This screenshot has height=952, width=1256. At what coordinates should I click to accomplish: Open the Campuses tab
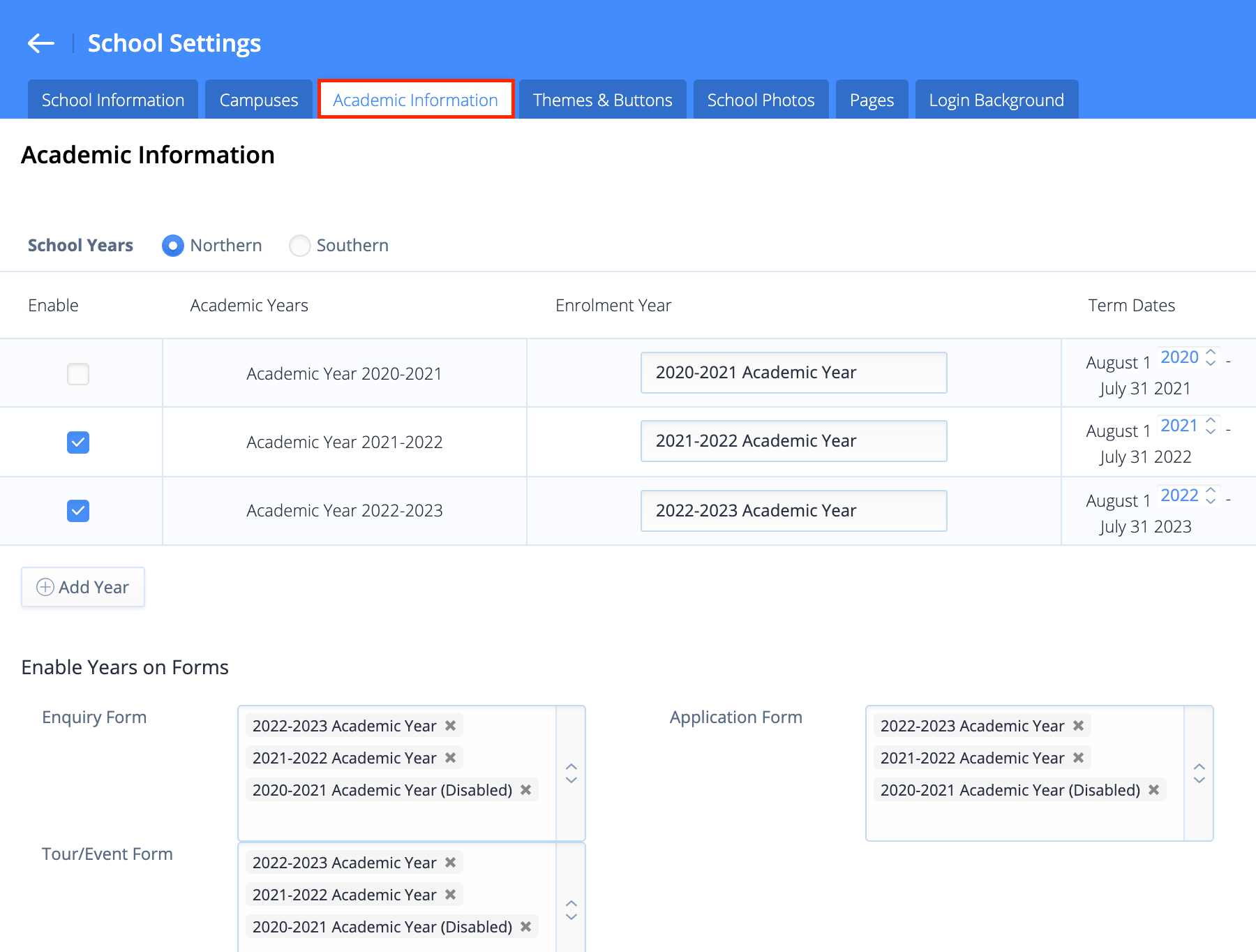(x=259, y=100)
